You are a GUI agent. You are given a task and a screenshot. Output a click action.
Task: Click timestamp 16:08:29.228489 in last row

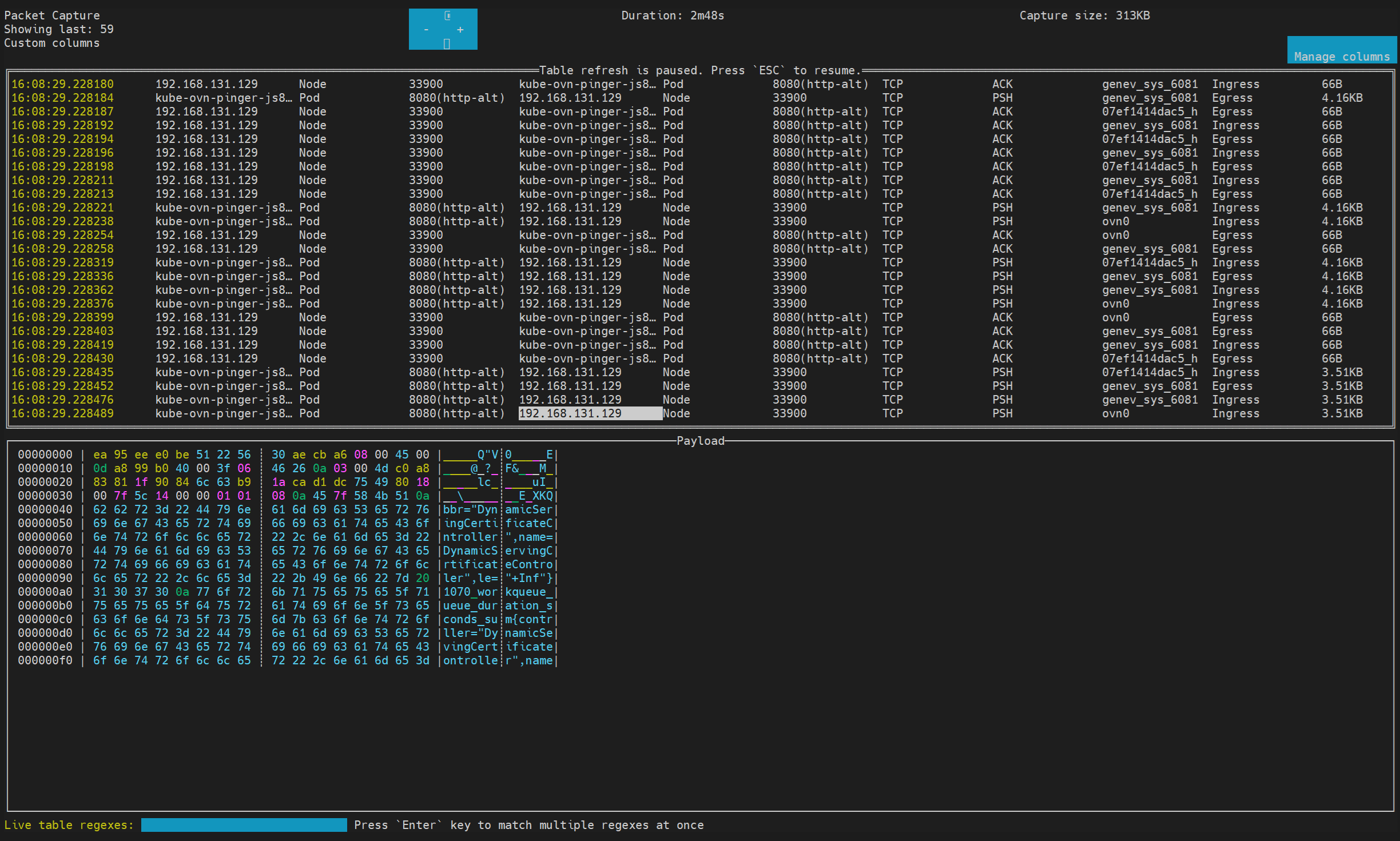pos(62,413)
